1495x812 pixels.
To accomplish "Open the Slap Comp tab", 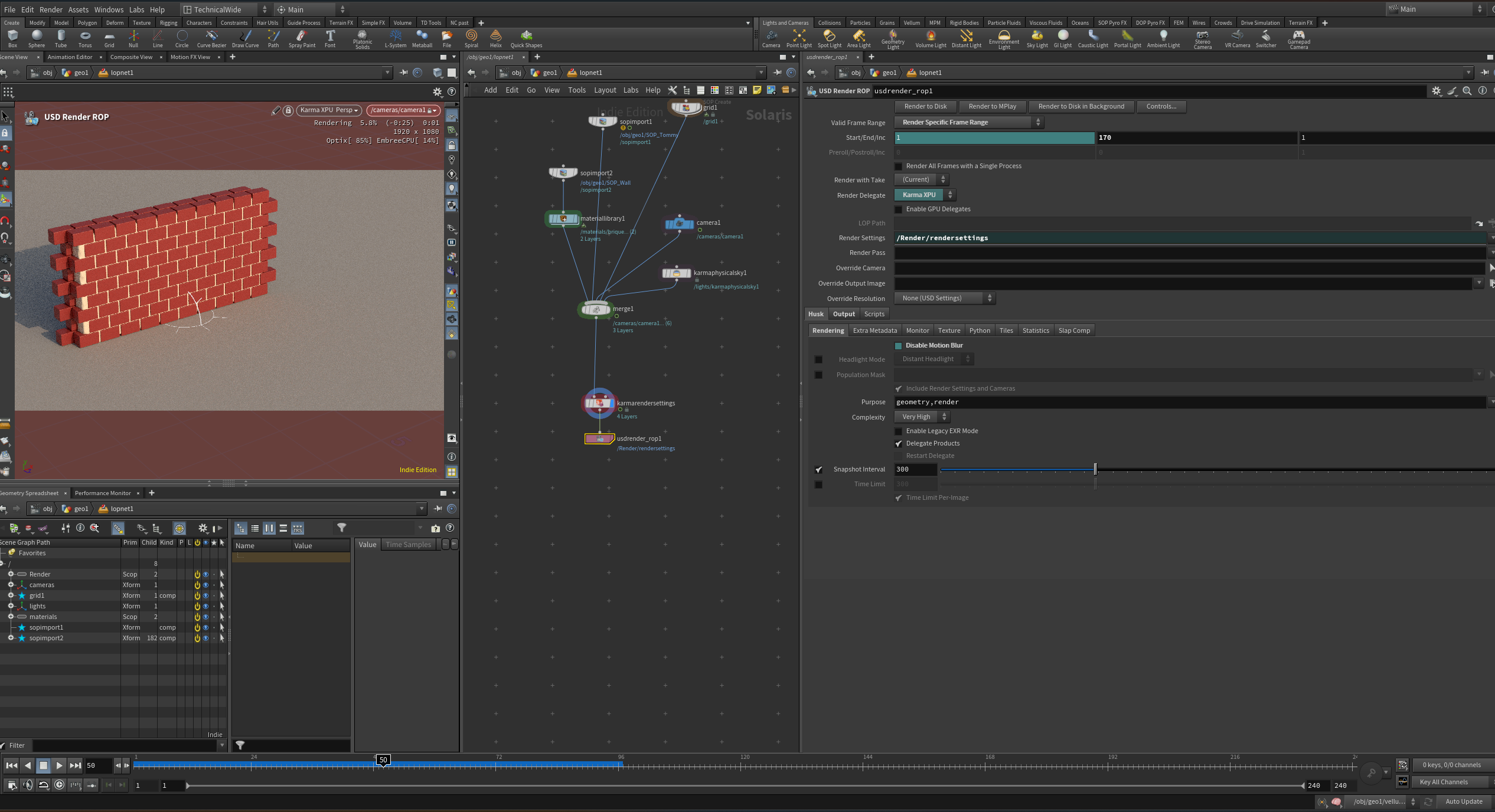I will coord(1074,330).
